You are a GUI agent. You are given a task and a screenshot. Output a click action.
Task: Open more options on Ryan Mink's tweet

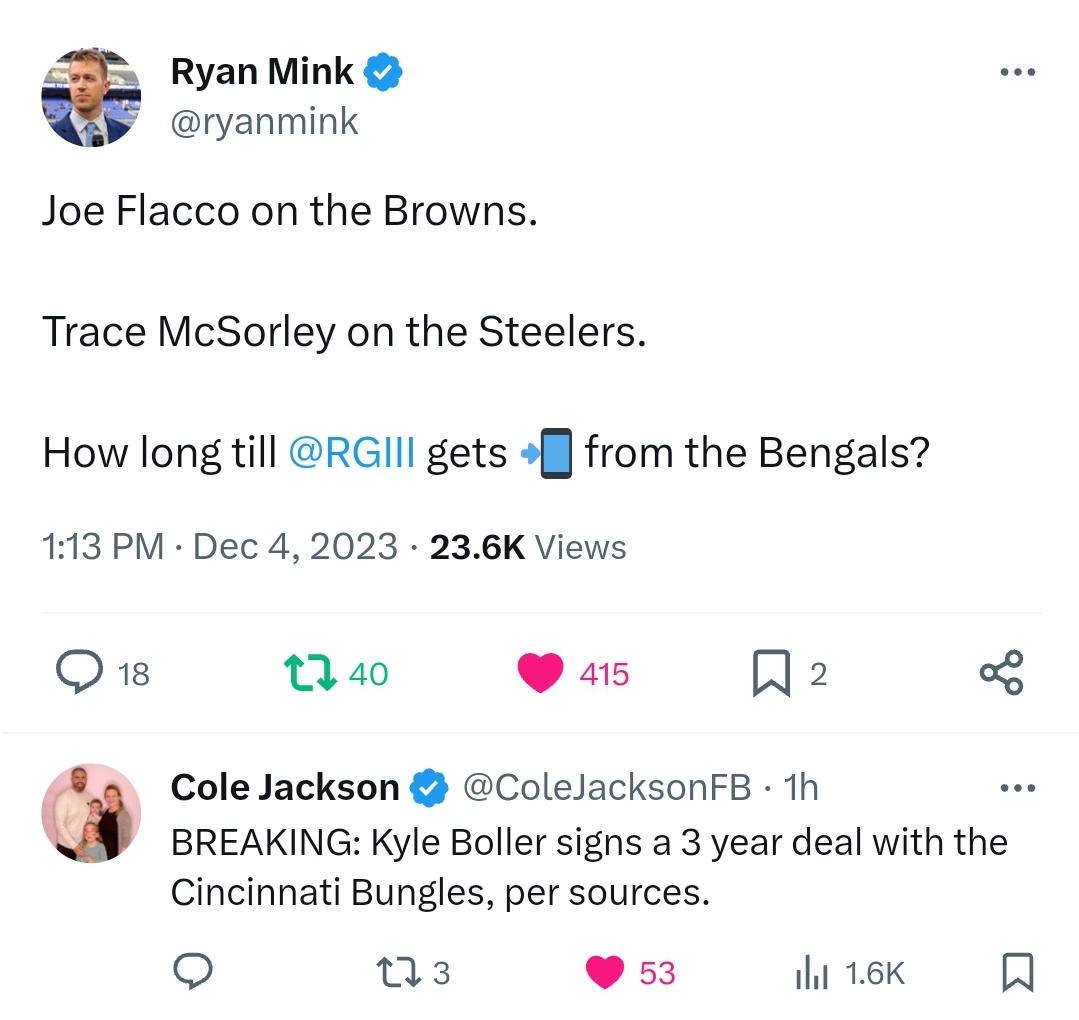(x=1018, y=72)
